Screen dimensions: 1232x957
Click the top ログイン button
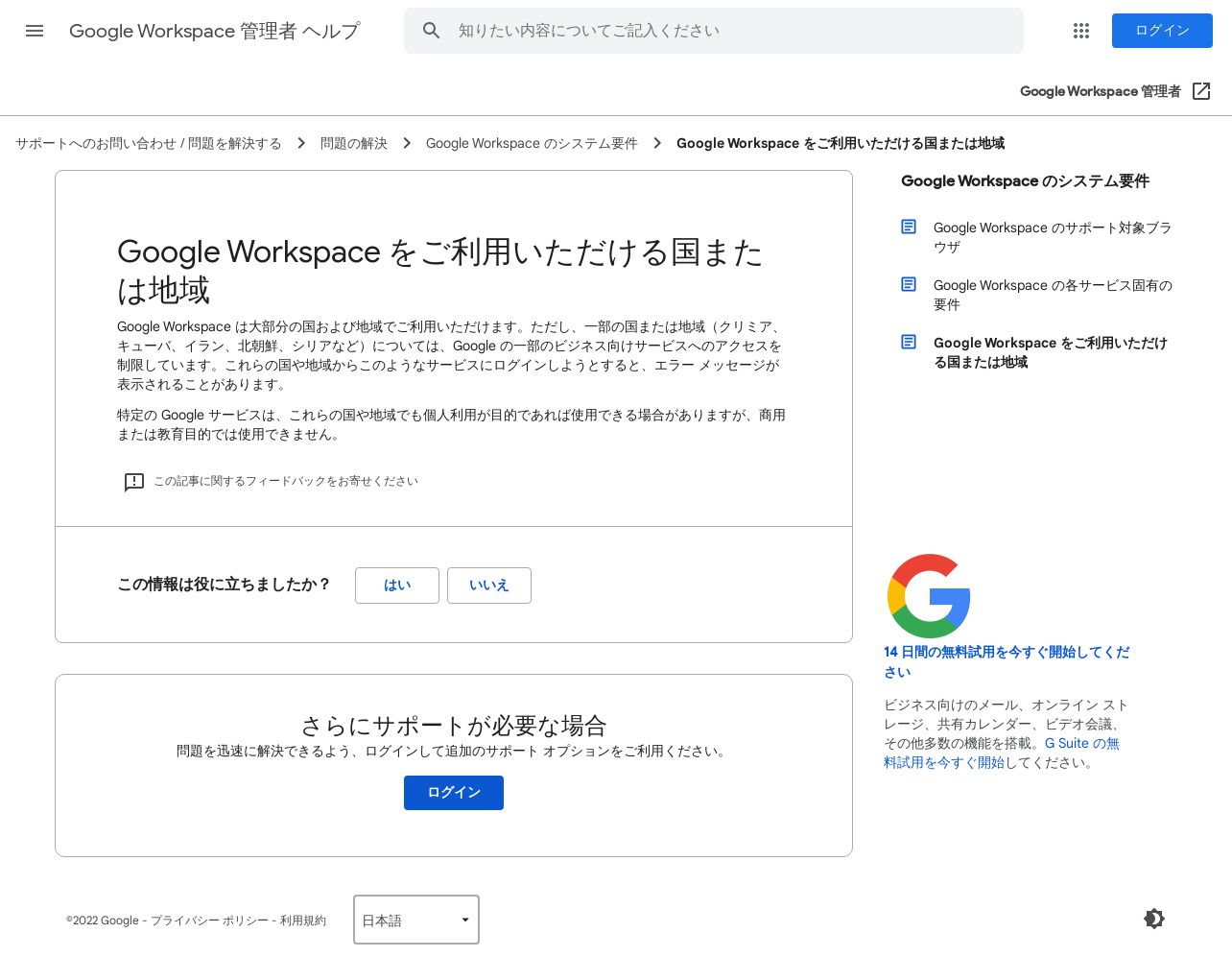pos(1162,31)
